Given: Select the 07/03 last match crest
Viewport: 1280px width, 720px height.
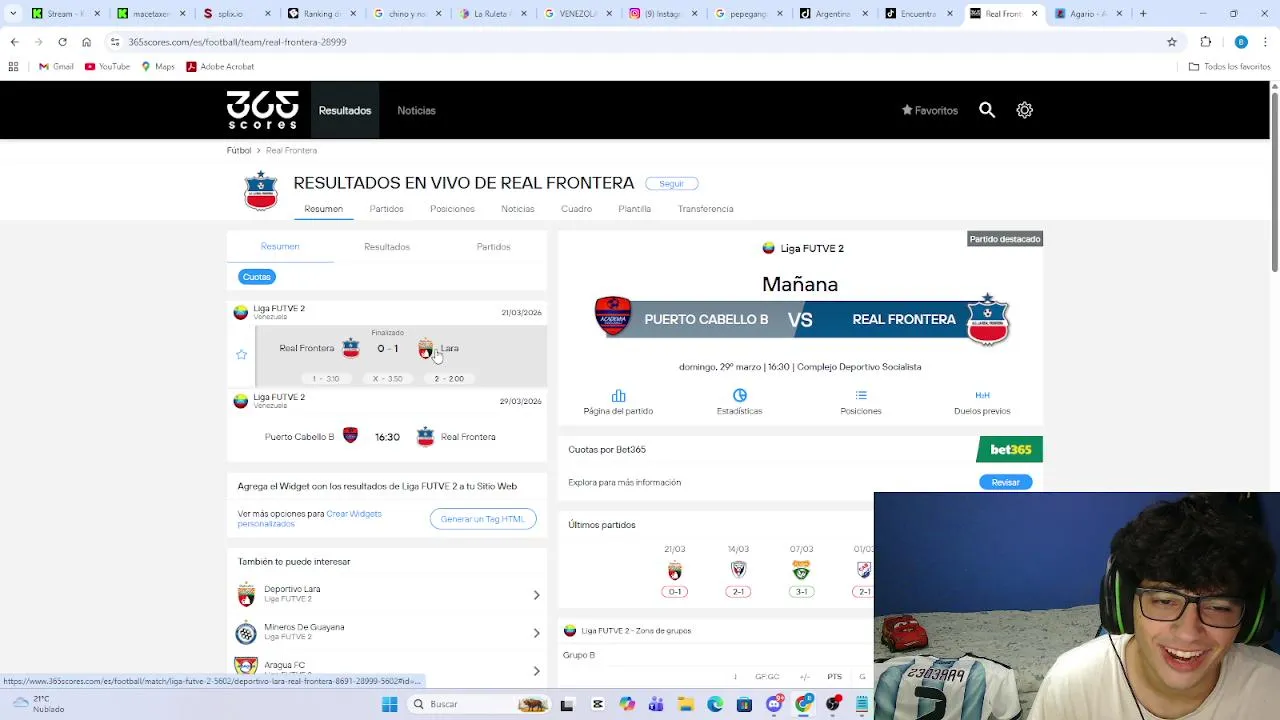Looking at the screenshot, I should tap(801, 570).
